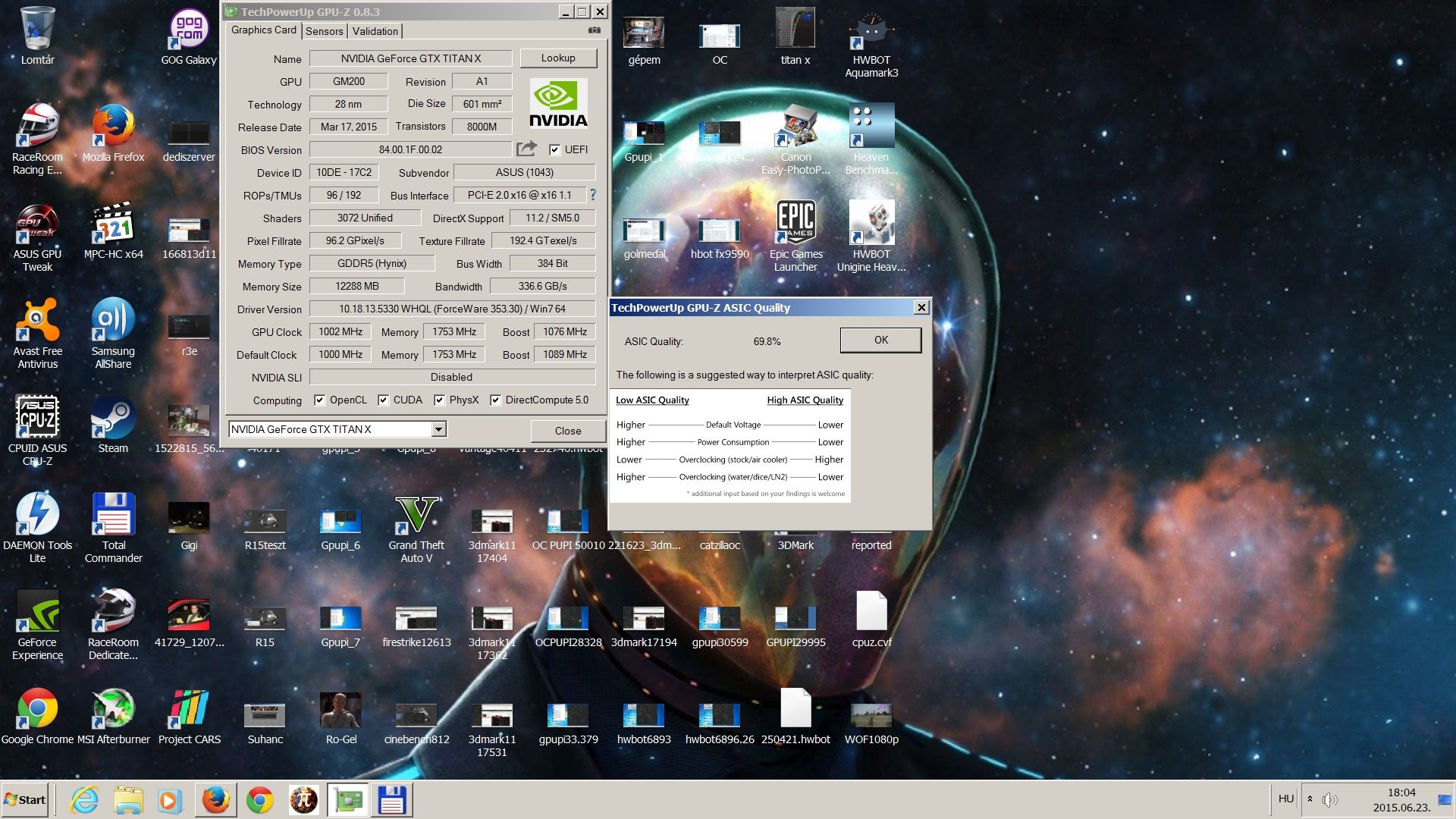Open ASUS GPU Tweak desktop icon

point(37,236)
